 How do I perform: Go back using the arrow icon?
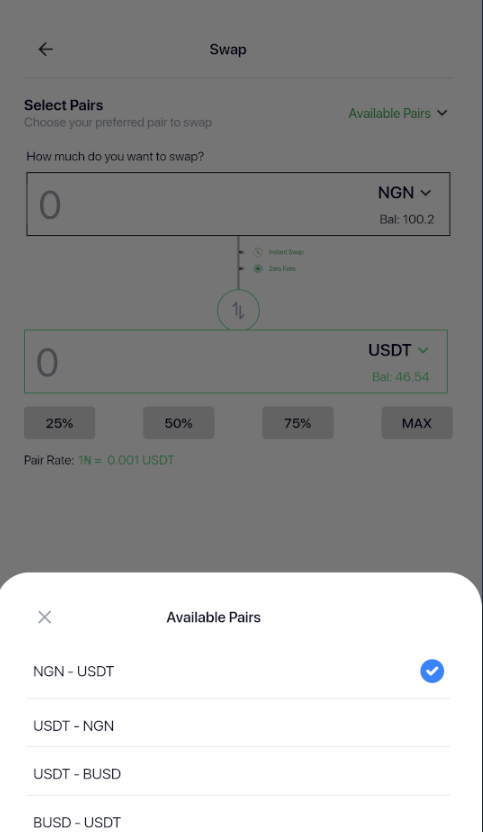tap(46, 49)
